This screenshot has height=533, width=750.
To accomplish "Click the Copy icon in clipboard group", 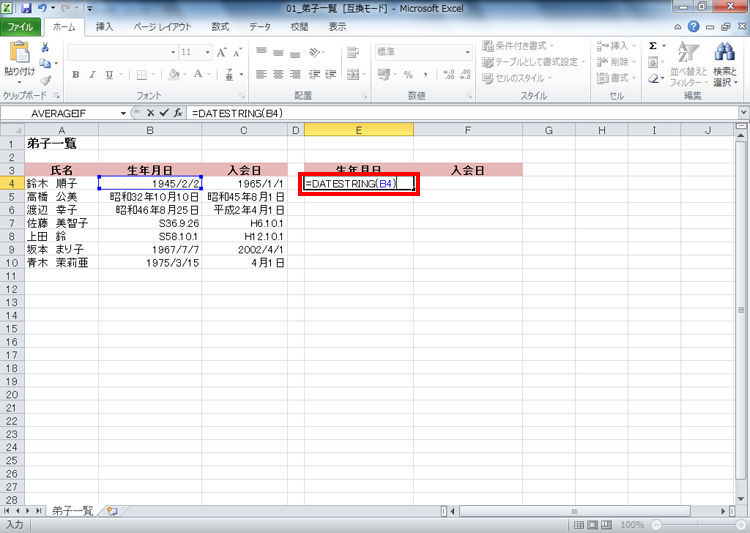I will (45, 63).
